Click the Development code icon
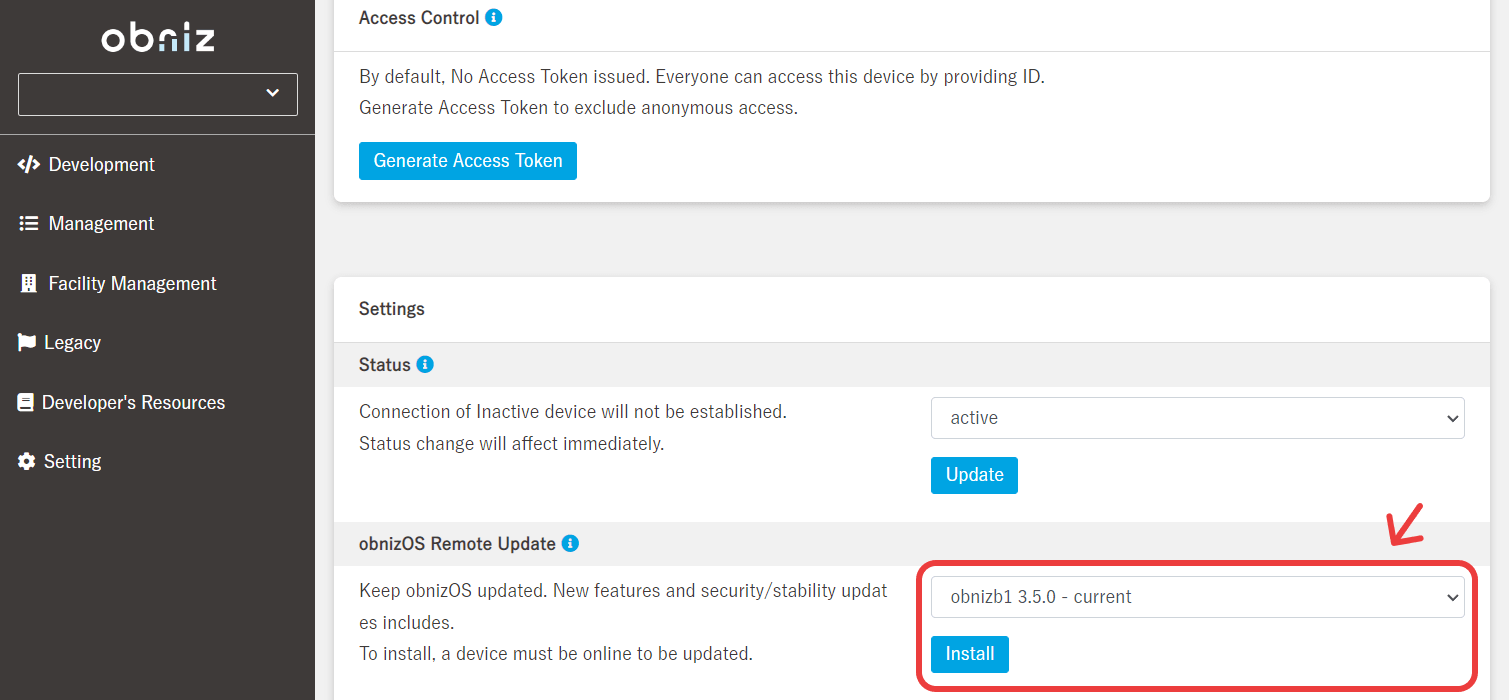 tap(29, 165)
